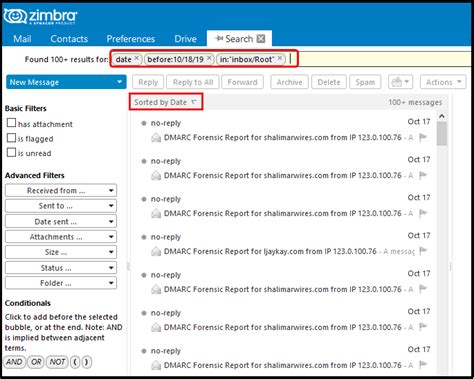Open the Actions dropdown menu
Viewport: 474px width, 379px height.
pos(443,82)
